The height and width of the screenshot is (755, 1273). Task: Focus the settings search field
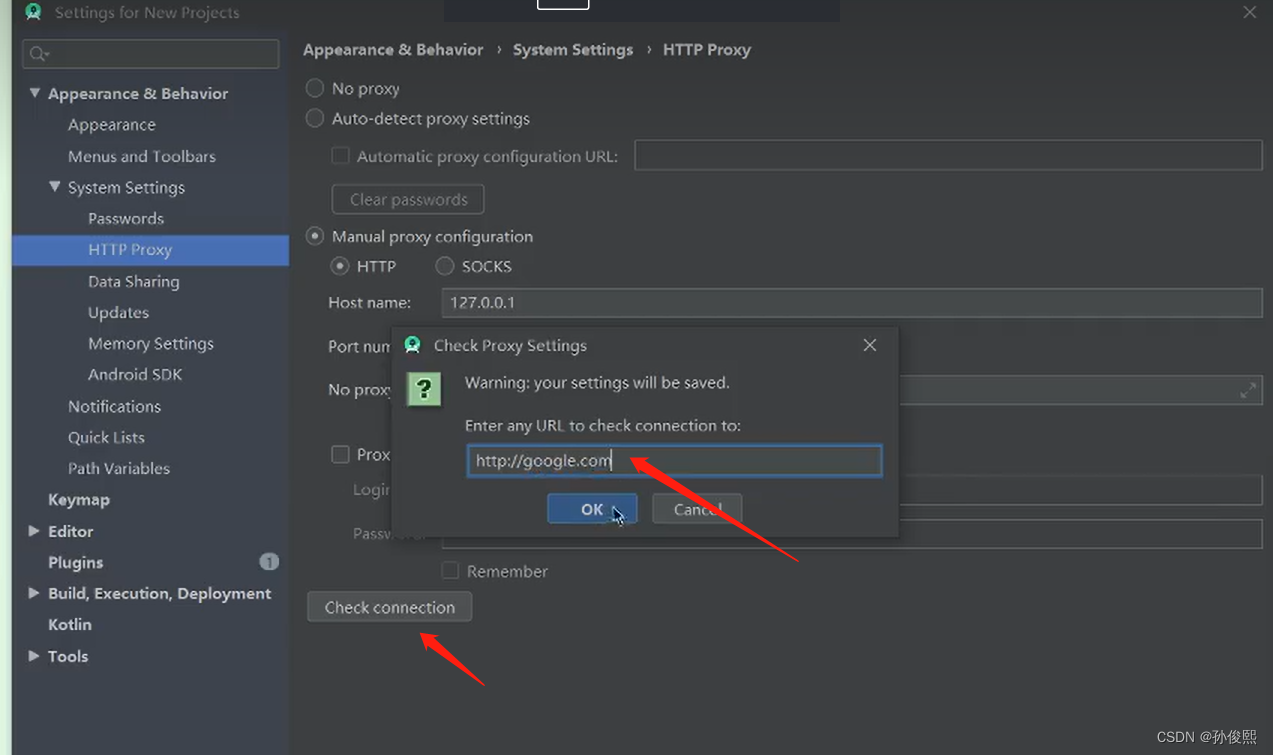[151, 54]
